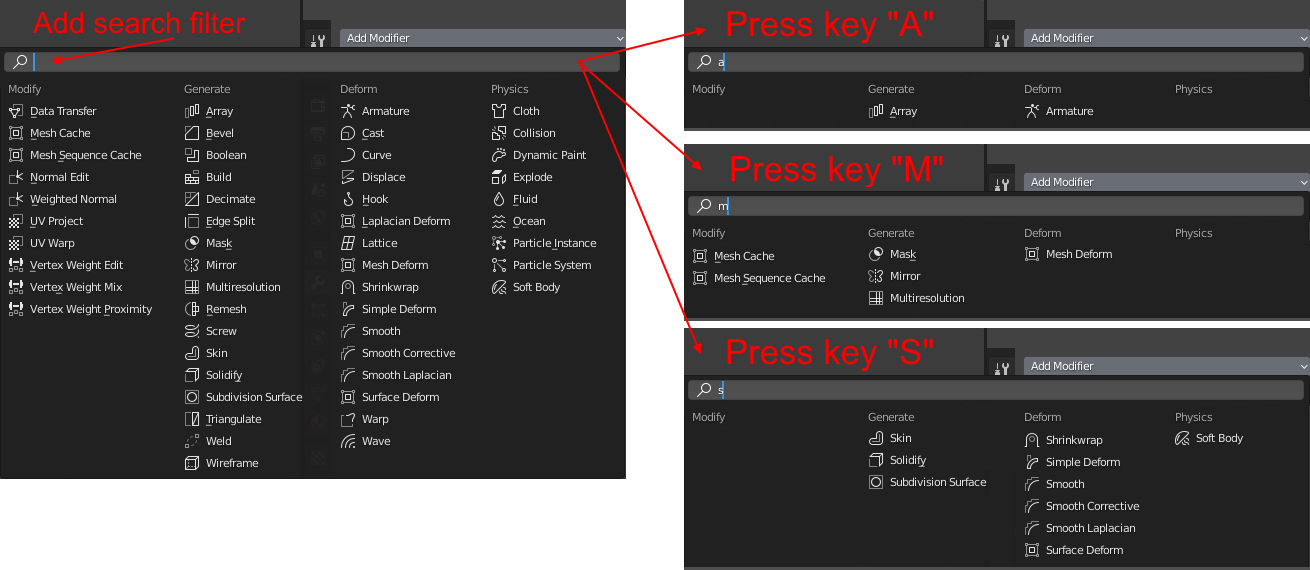Click the Cast modifier icon
1310x570 pixels.
pos(348,133)
